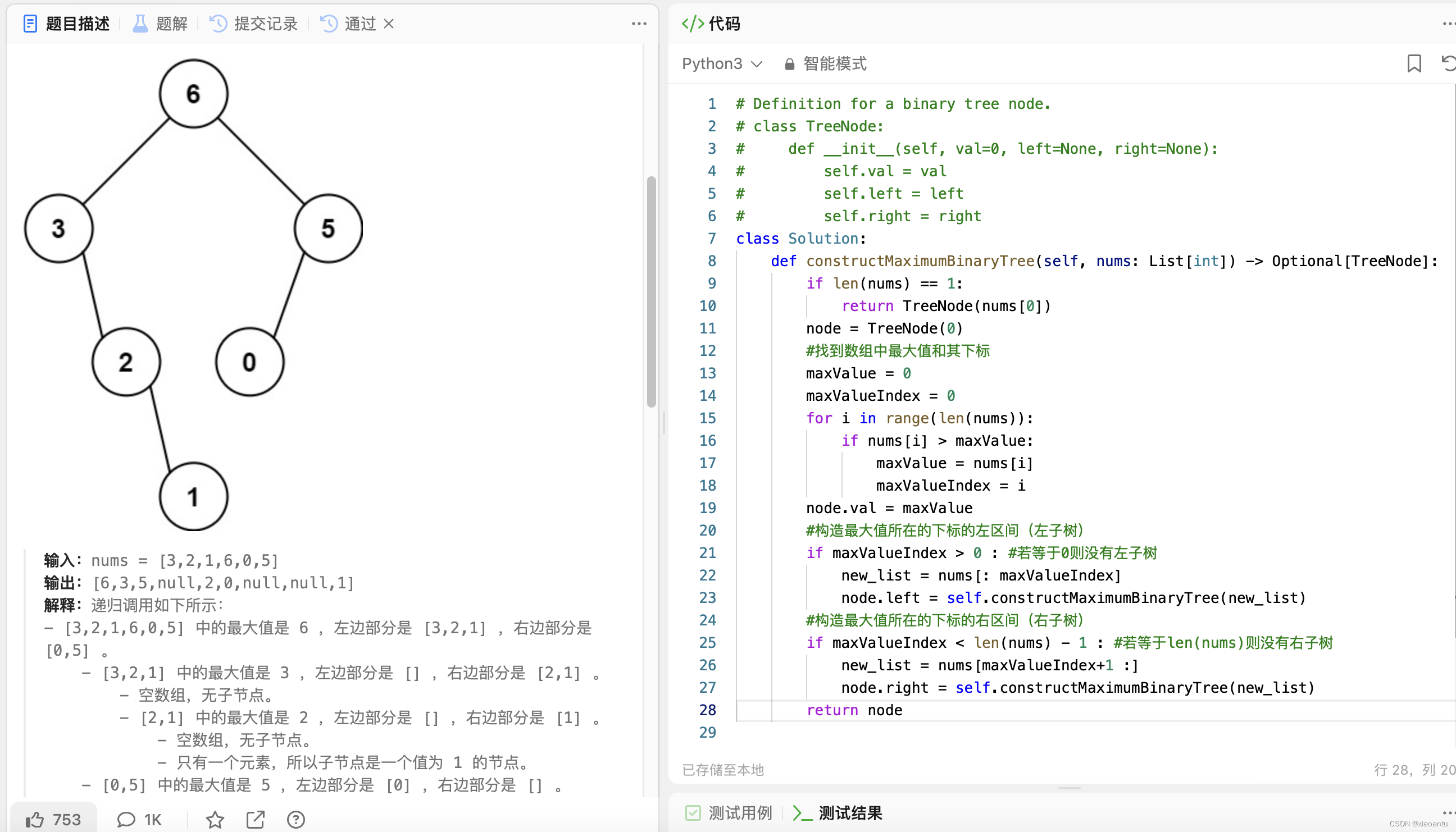Open the 测试结果 tab
The image size is (1456, 832).
tap(838, 812)
